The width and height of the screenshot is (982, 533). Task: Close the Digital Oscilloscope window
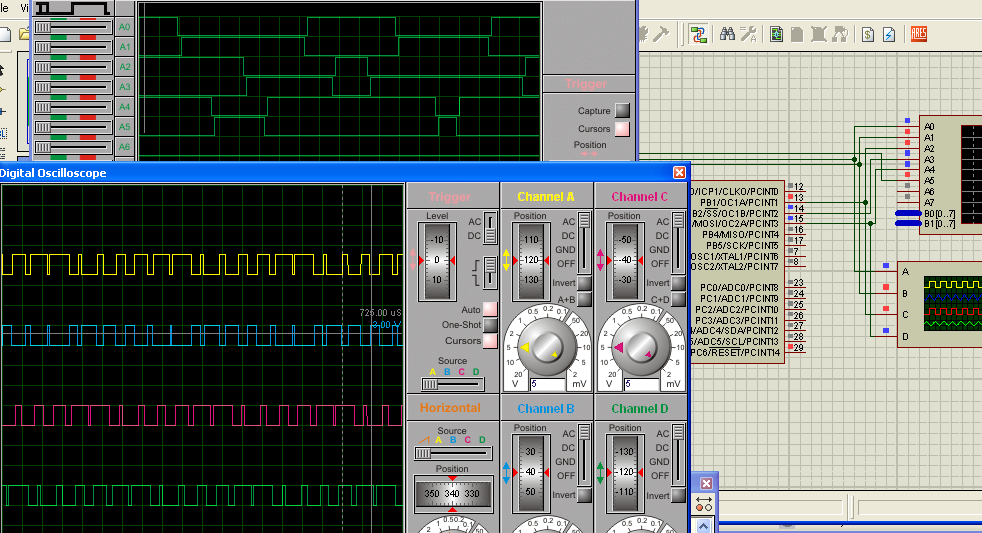[x=680, y=172]
